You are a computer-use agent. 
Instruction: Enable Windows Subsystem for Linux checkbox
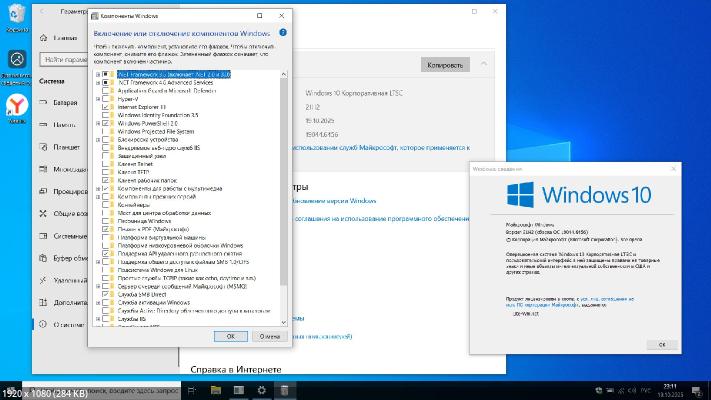106,270
